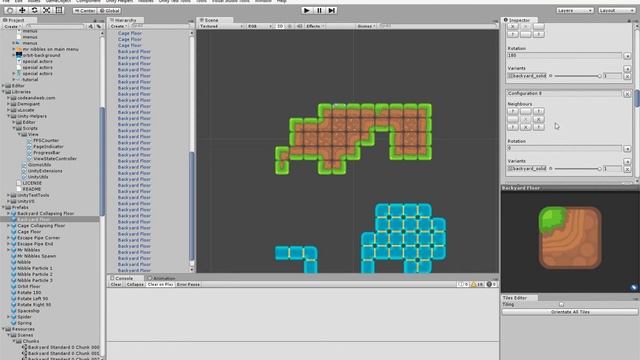Select the Spaceship prefab icon
This screenshot has height=360, width=640.
(x=14, y=311)
